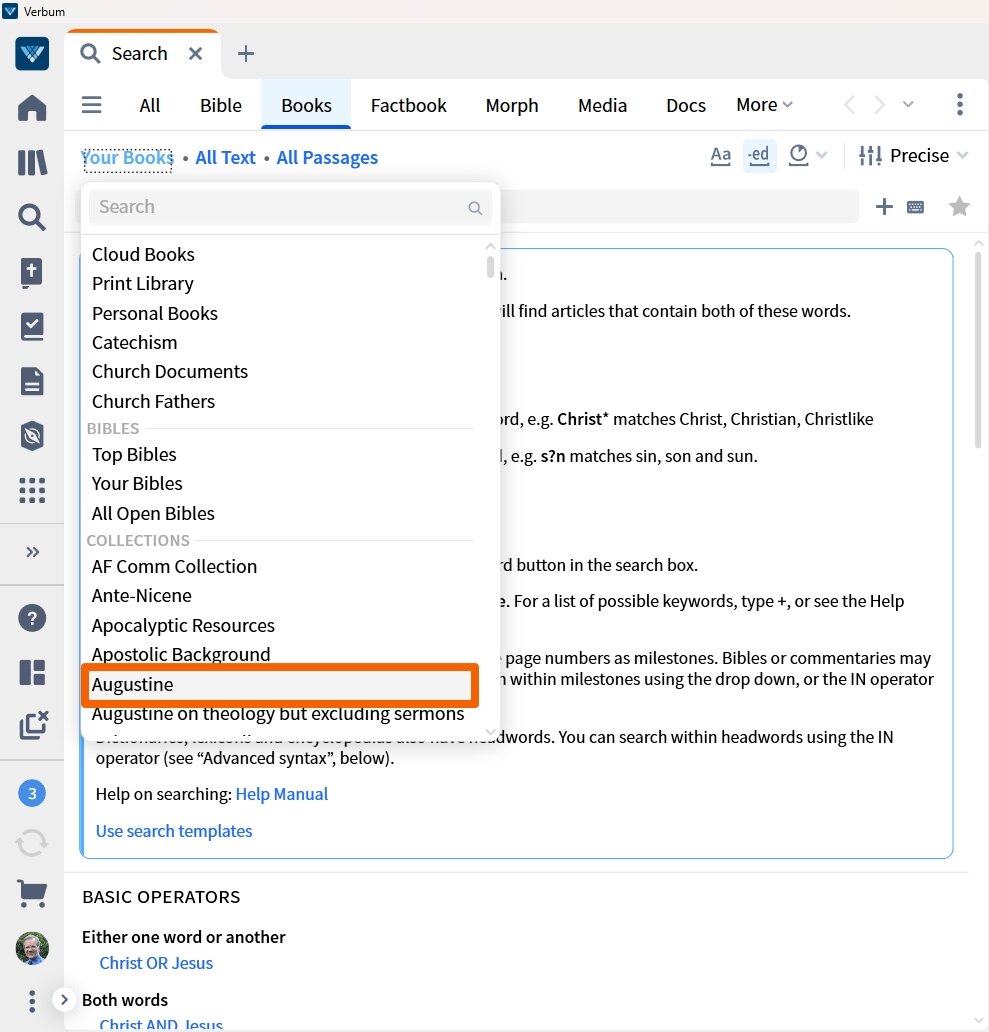
Task: Open the Your Books resource selector
Action: coord(128,158)
